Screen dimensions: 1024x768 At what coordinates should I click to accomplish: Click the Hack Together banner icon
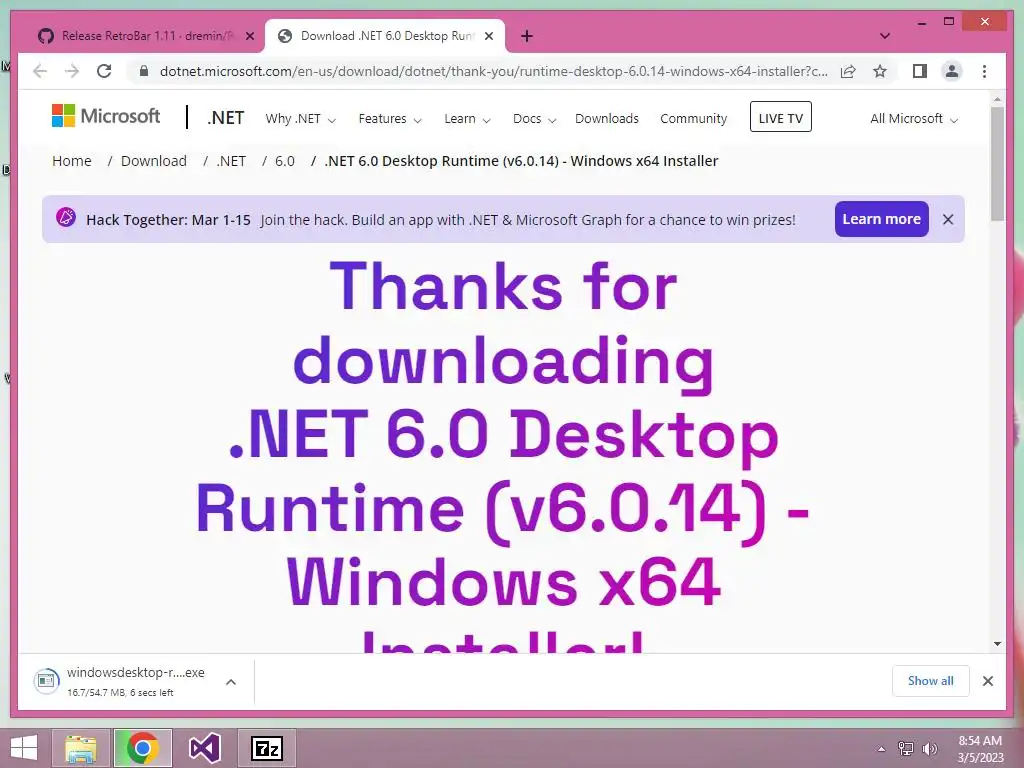(x=66, y=217)
